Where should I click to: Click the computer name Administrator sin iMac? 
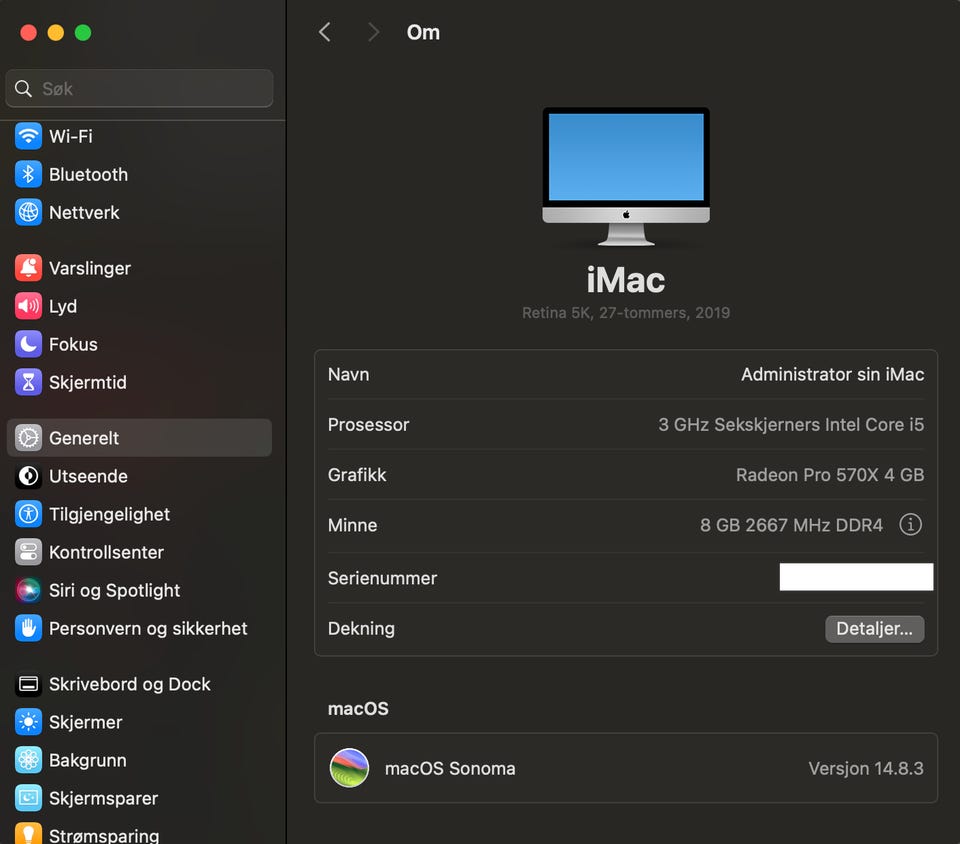[832, 375]
